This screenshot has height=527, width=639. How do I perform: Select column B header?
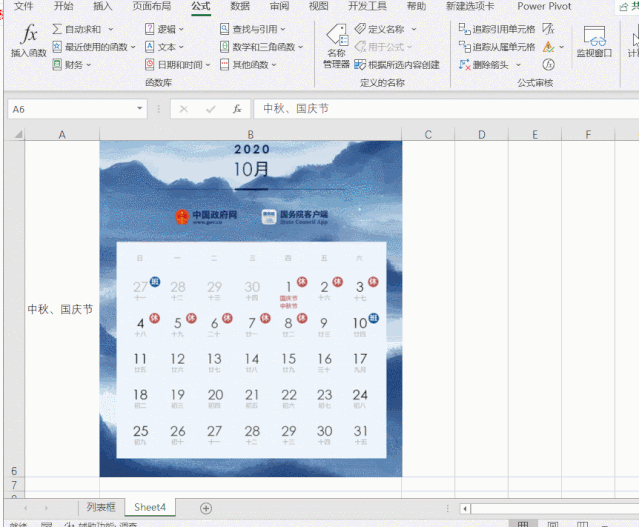pyautogui.click(x=251, y=134)
